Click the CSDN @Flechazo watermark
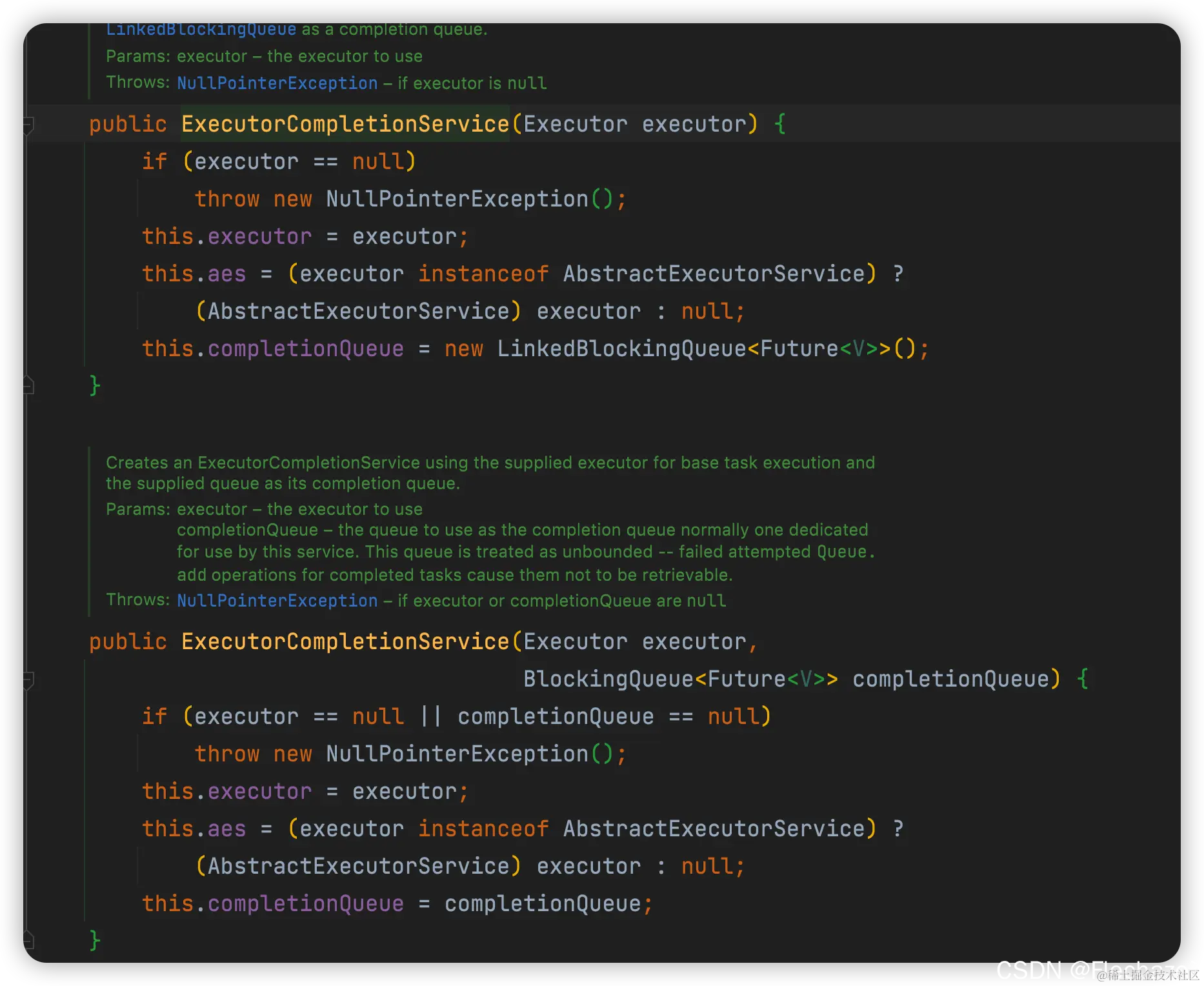Image resolution: width=1204 pixels, height=986 pixels. [x=1090, y=969]
